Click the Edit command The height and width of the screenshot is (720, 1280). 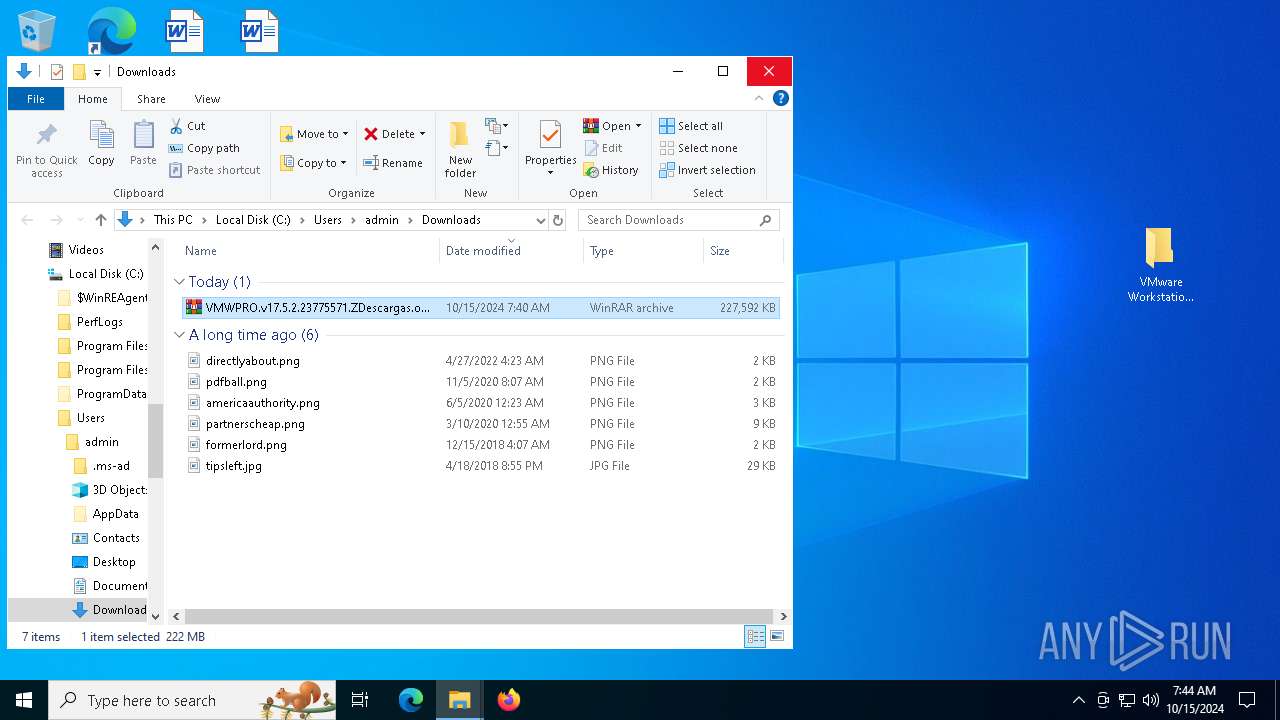point(603,148)
